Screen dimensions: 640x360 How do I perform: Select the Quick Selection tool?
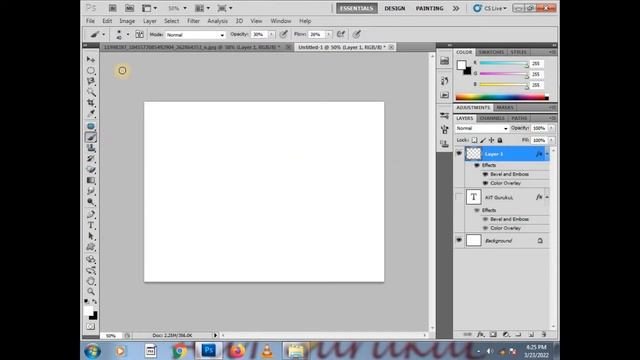click(91, 92)
